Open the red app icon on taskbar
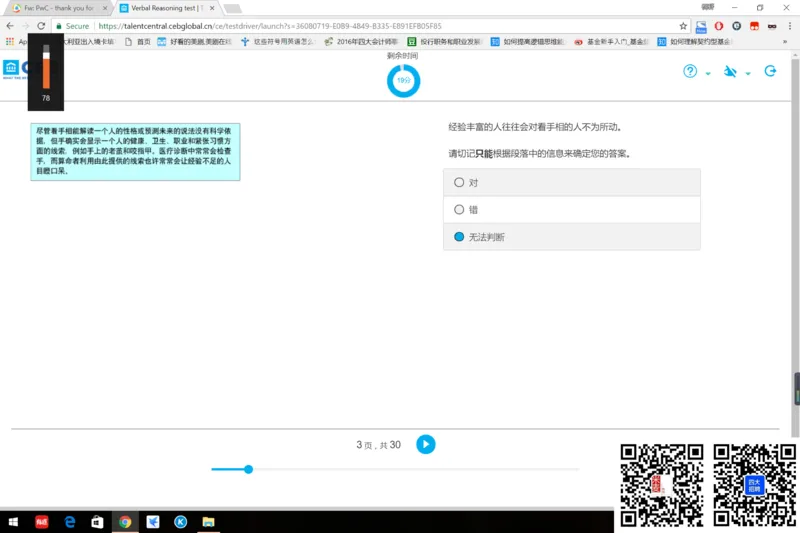Viewport: 800px width, 533px height. (x=41, y=522)
